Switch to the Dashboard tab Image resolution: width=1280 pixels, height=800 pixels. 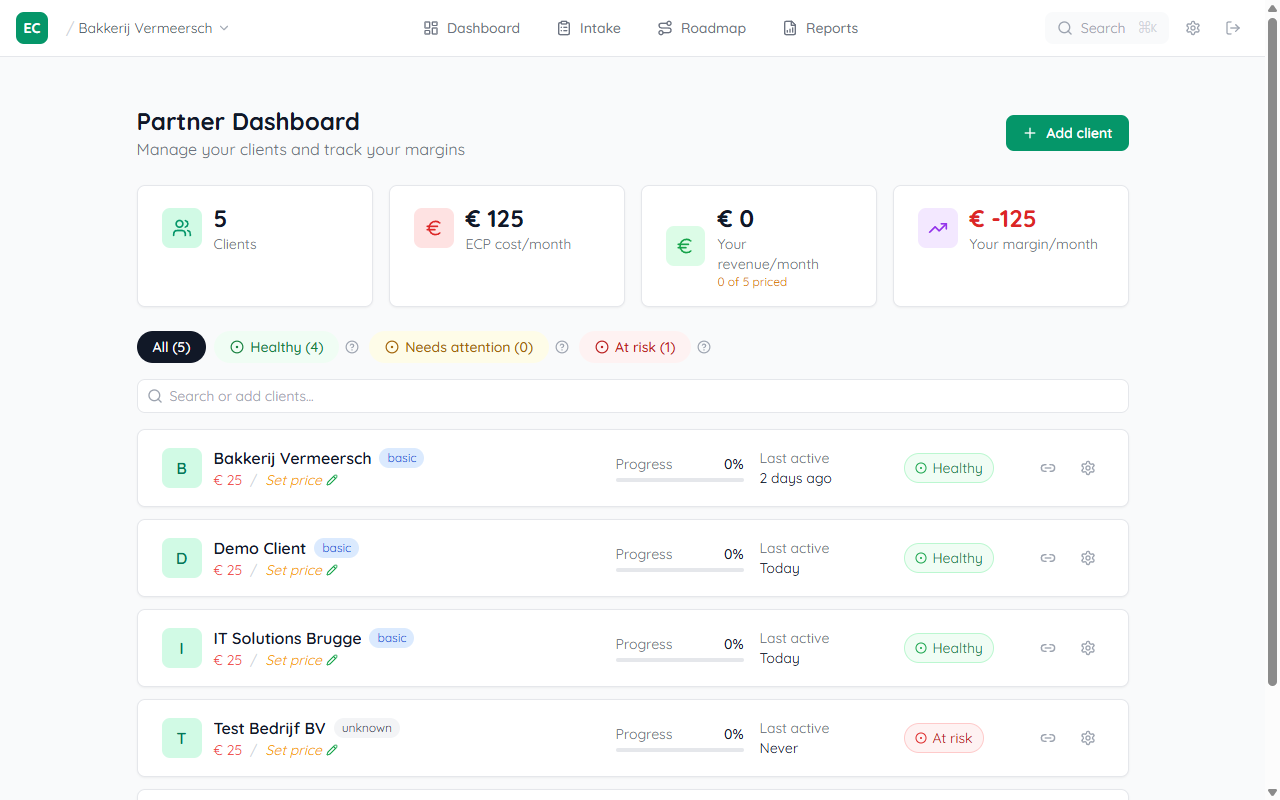tap(471, 27)
